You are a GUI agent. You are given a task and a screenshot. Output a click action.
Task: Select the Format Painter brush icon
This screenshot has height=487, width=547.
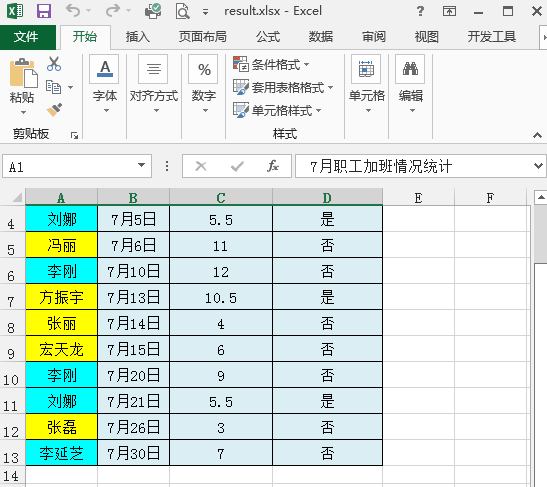click(54, 110)
